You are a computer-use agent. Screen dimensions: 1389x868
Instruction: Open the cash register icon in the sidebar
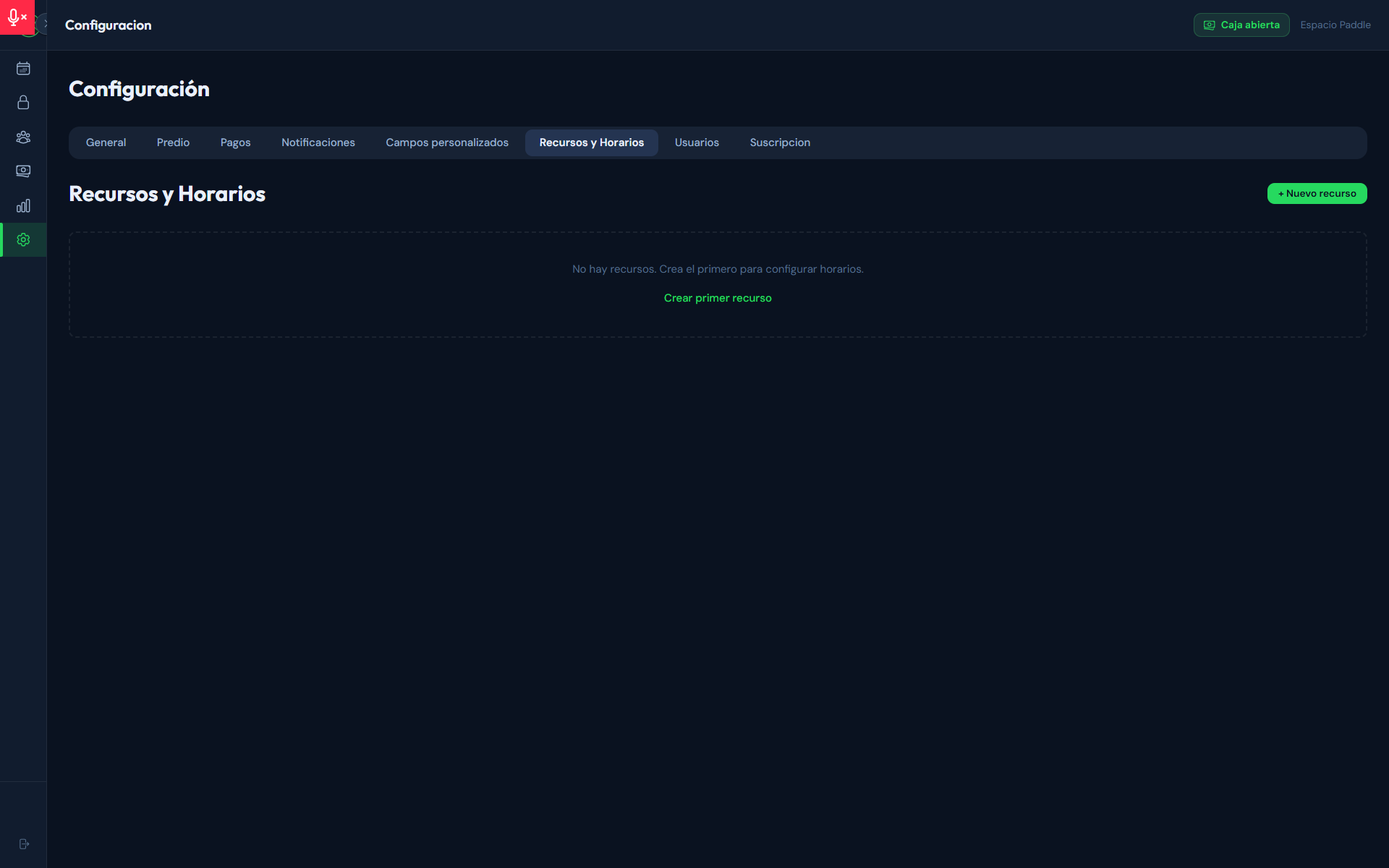pyautogui.click(x=23, y=171)
